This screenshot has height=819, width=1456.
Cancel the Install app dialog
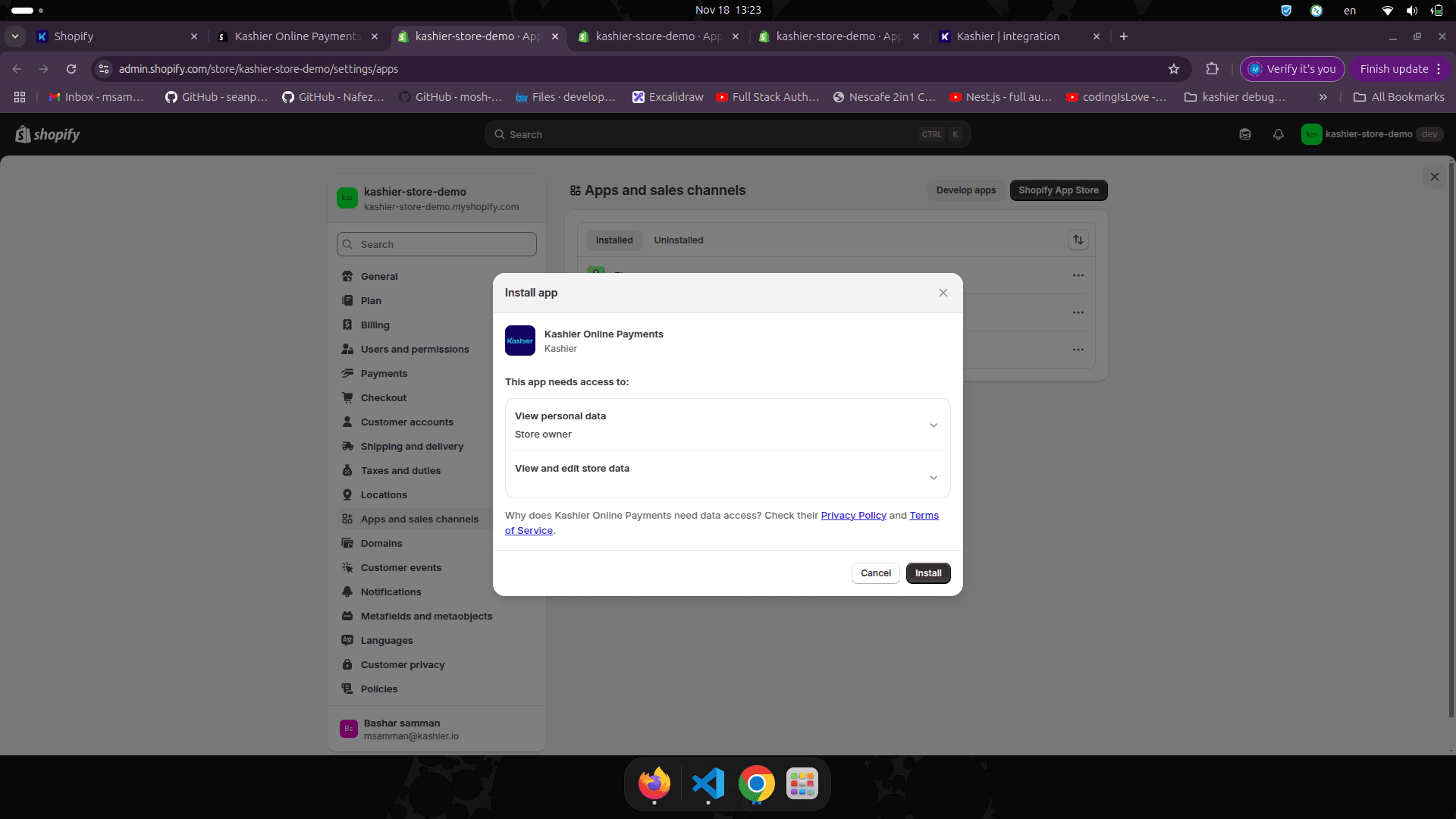pos(875,573)
